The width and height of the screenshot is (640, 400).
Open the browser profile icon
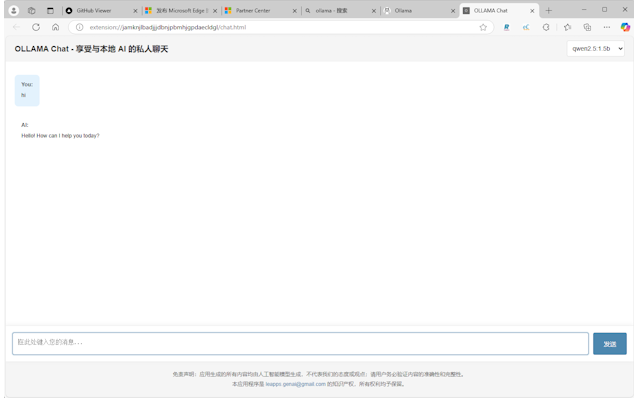tap(13, 11)
